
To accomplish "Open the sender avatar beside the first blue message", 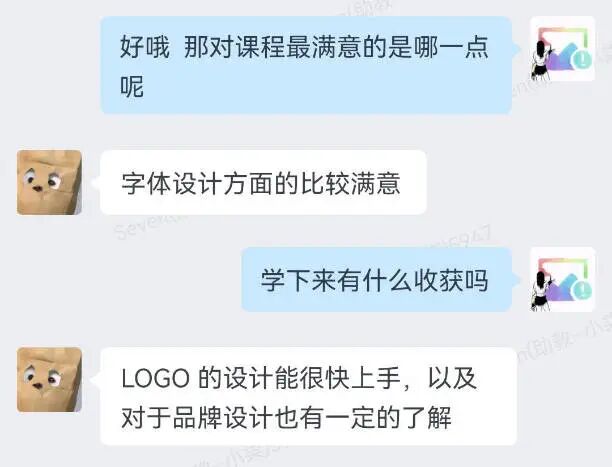I will coord(562,49).
